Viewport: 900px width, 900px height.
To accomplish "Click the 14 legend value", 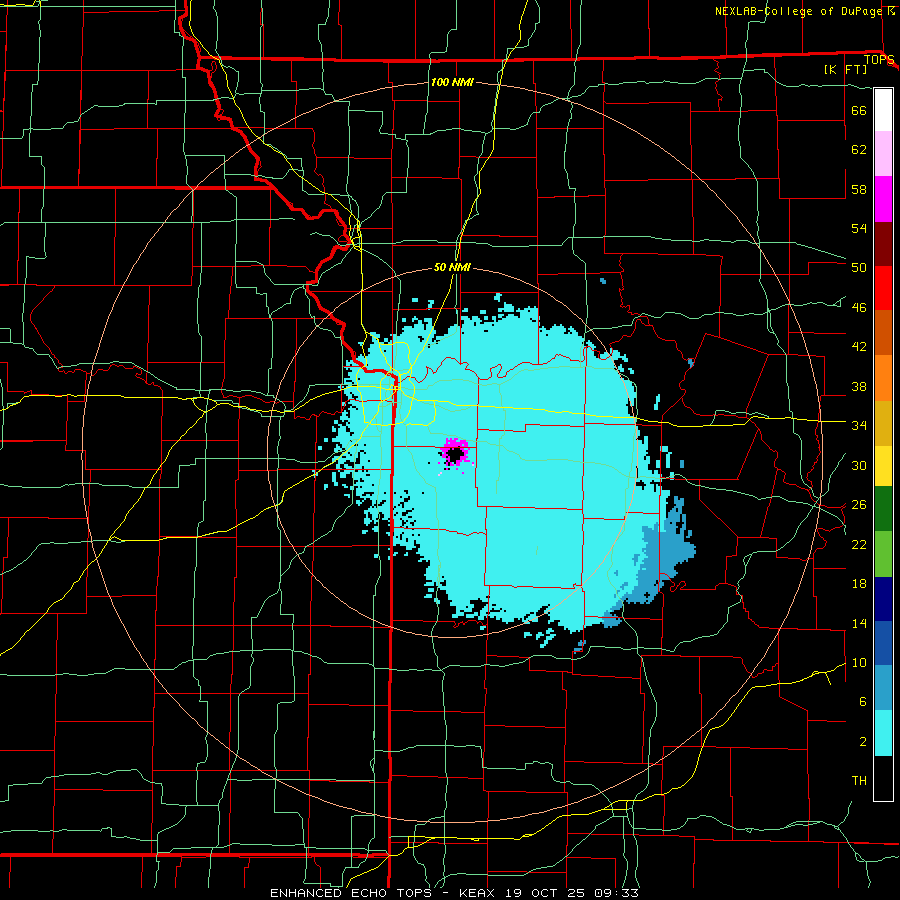I will click(x=859, y=623).
